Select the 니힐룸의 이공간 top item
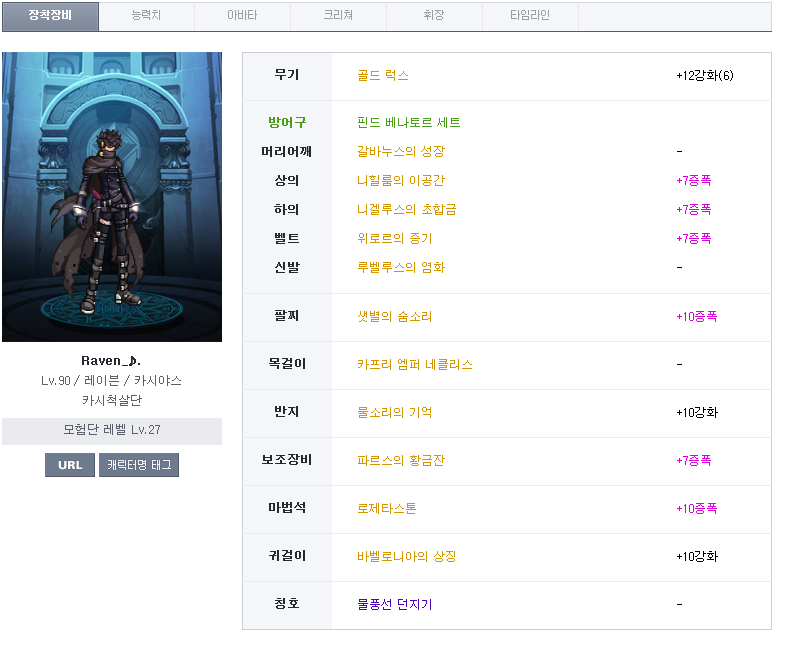Image resolution: width=791 pixels, height=659 pixels. pyautogui.click(x=401, y=181)
